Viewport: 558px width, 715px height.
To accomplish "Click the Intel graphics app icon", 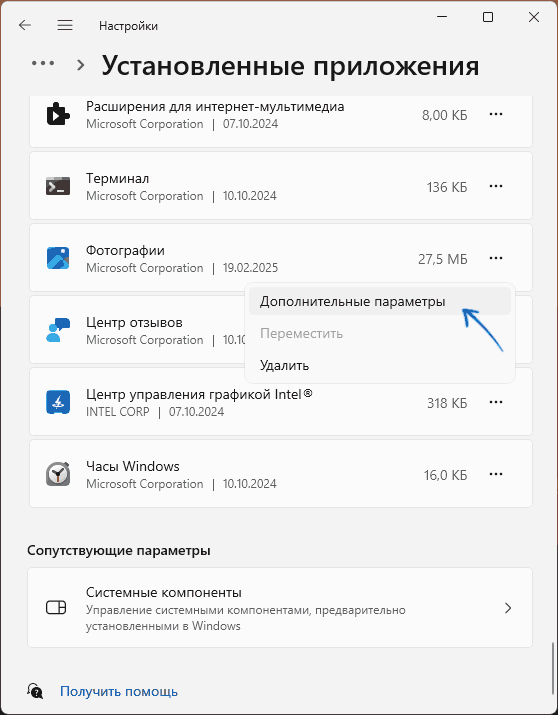I will (x=58, y=402).
